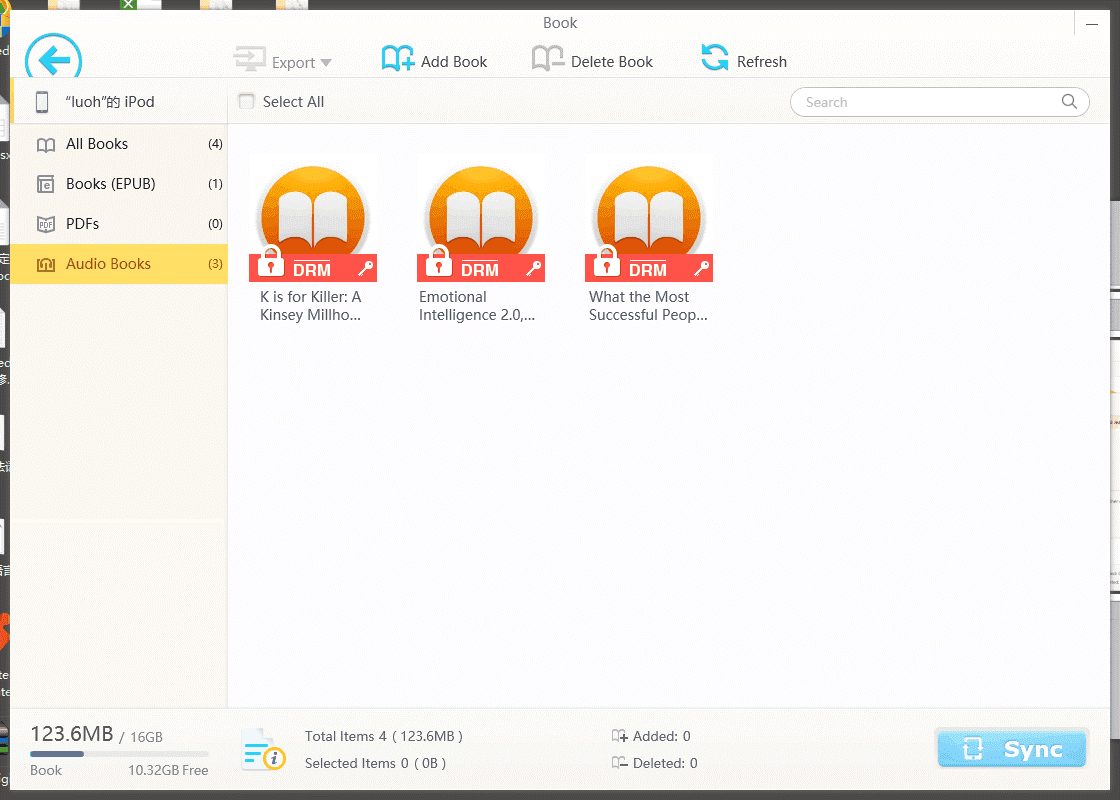Click the Export computer icon
Image resolution: width=1120 pixels, height=800 pixels.
click(249, 59)
